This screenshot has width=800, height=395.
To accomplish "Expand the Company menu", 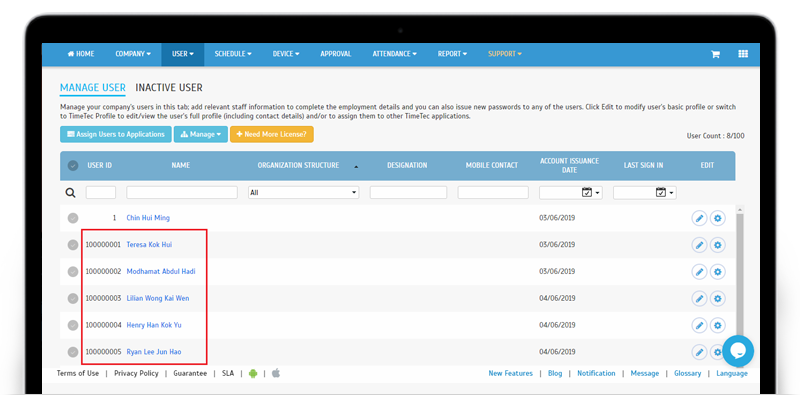I will point(133,54).
